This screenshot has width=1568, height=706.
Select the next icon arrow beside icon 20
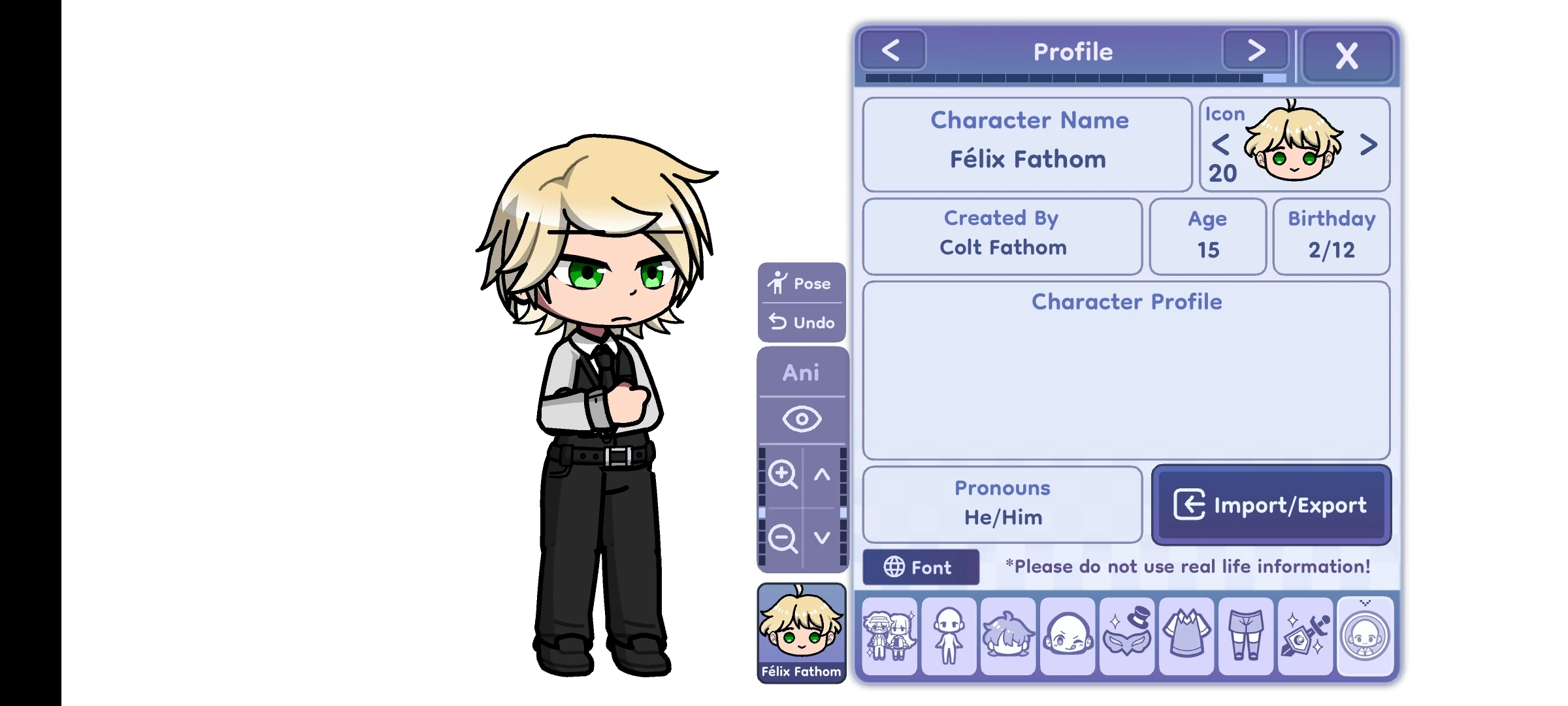coord(1368,144)
